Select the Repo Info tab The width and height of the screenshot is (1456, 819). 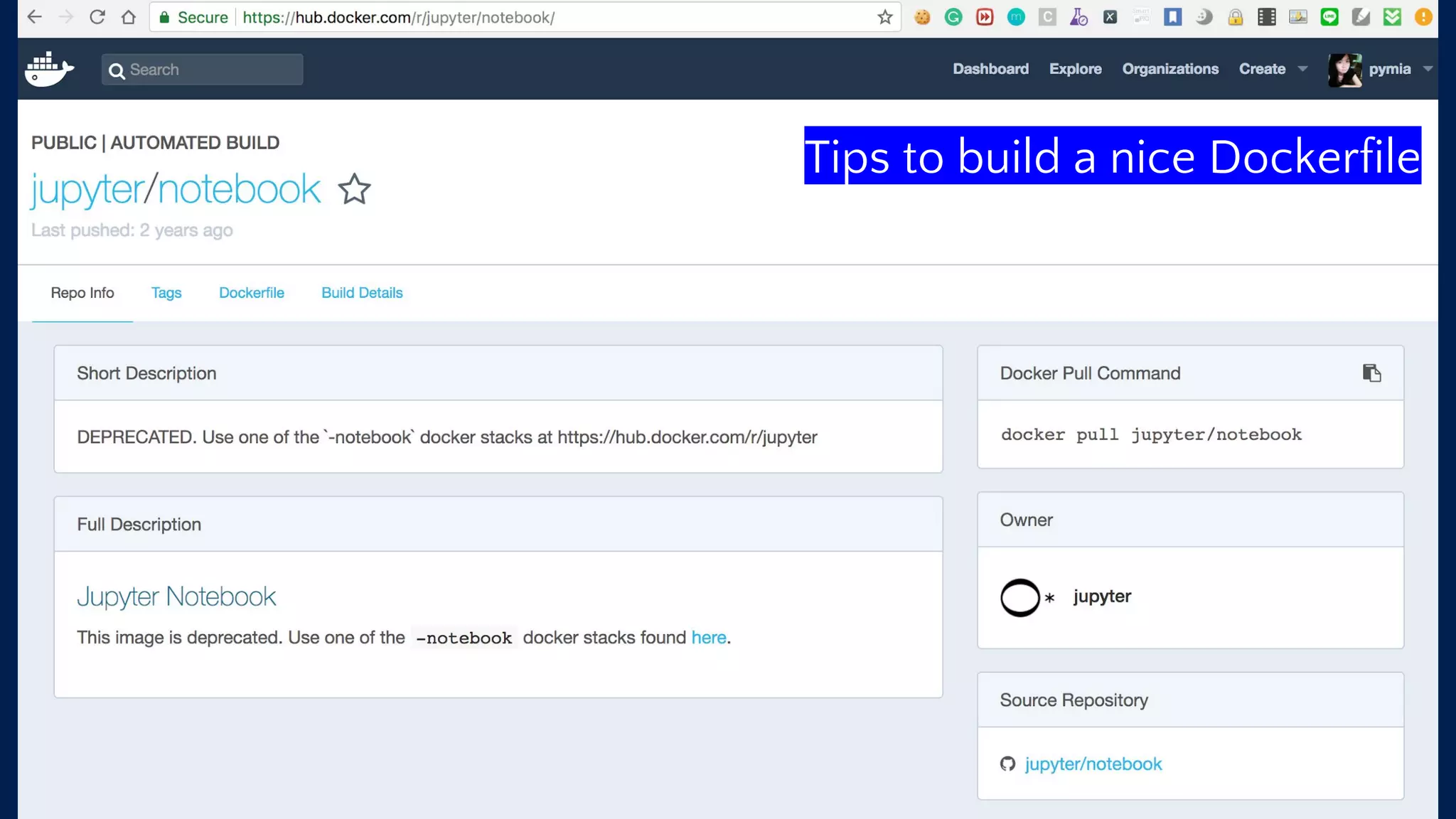(x=82, y=293)
